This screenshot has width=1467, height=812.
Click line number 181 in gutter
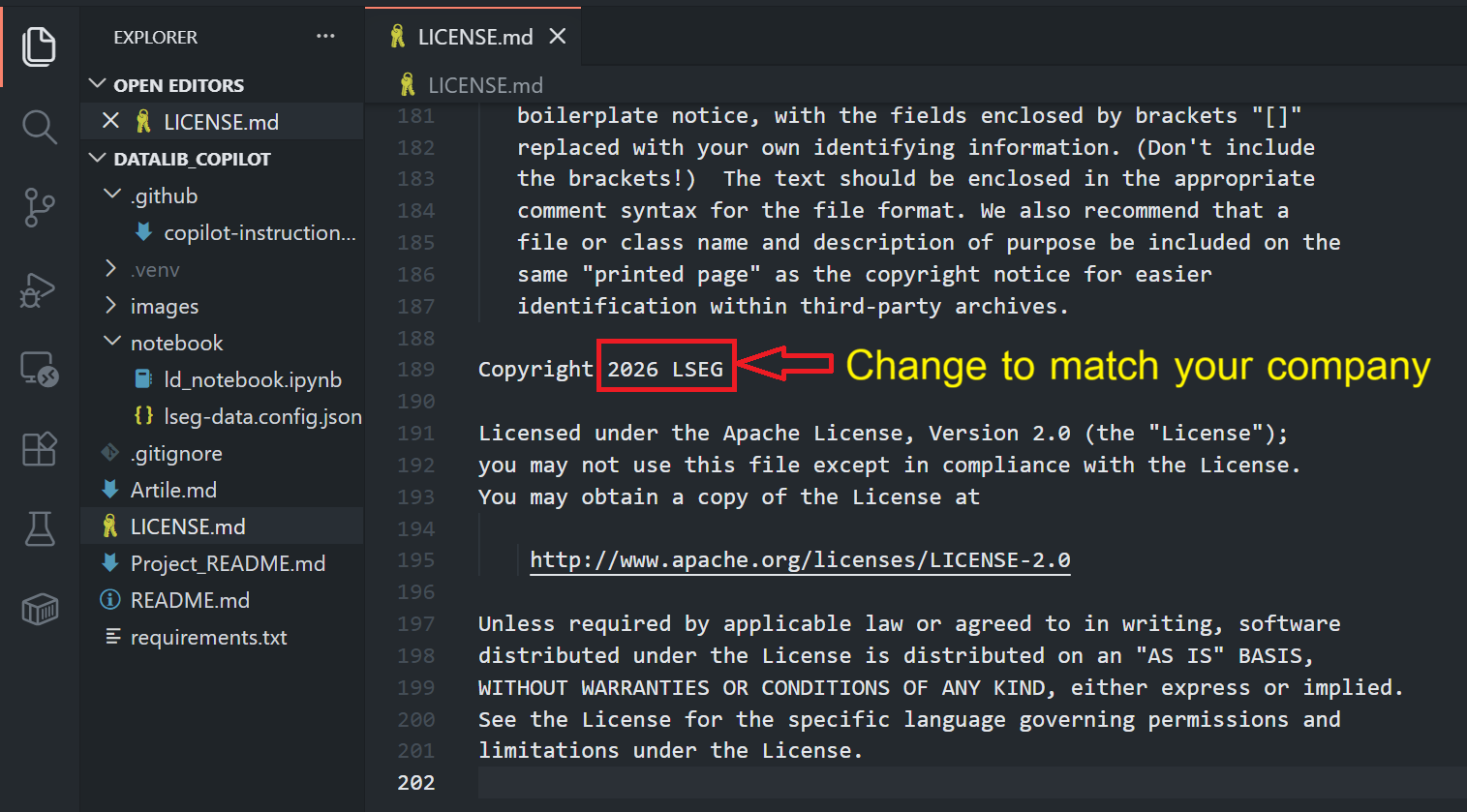[x=415, y=115]
